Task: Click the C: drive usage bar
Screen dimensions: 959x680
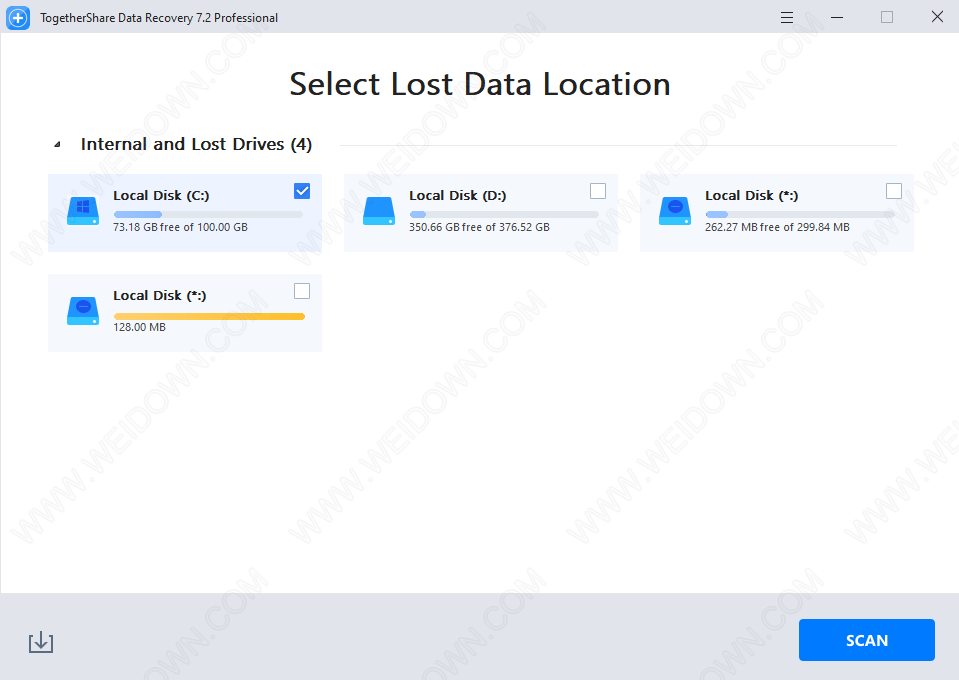Action: click(208, 215)
